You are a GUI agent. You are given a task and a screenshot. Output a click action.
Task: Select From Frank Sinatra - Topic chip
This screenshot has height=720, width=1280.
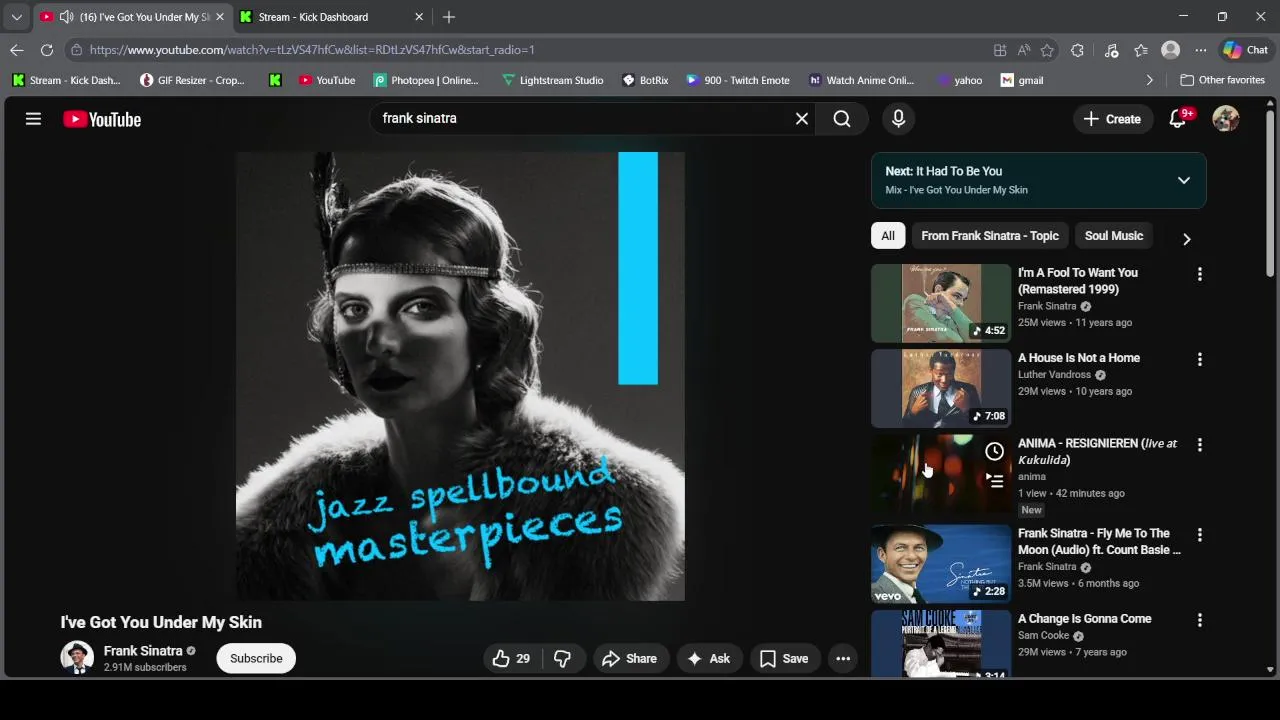coord(990,236)
